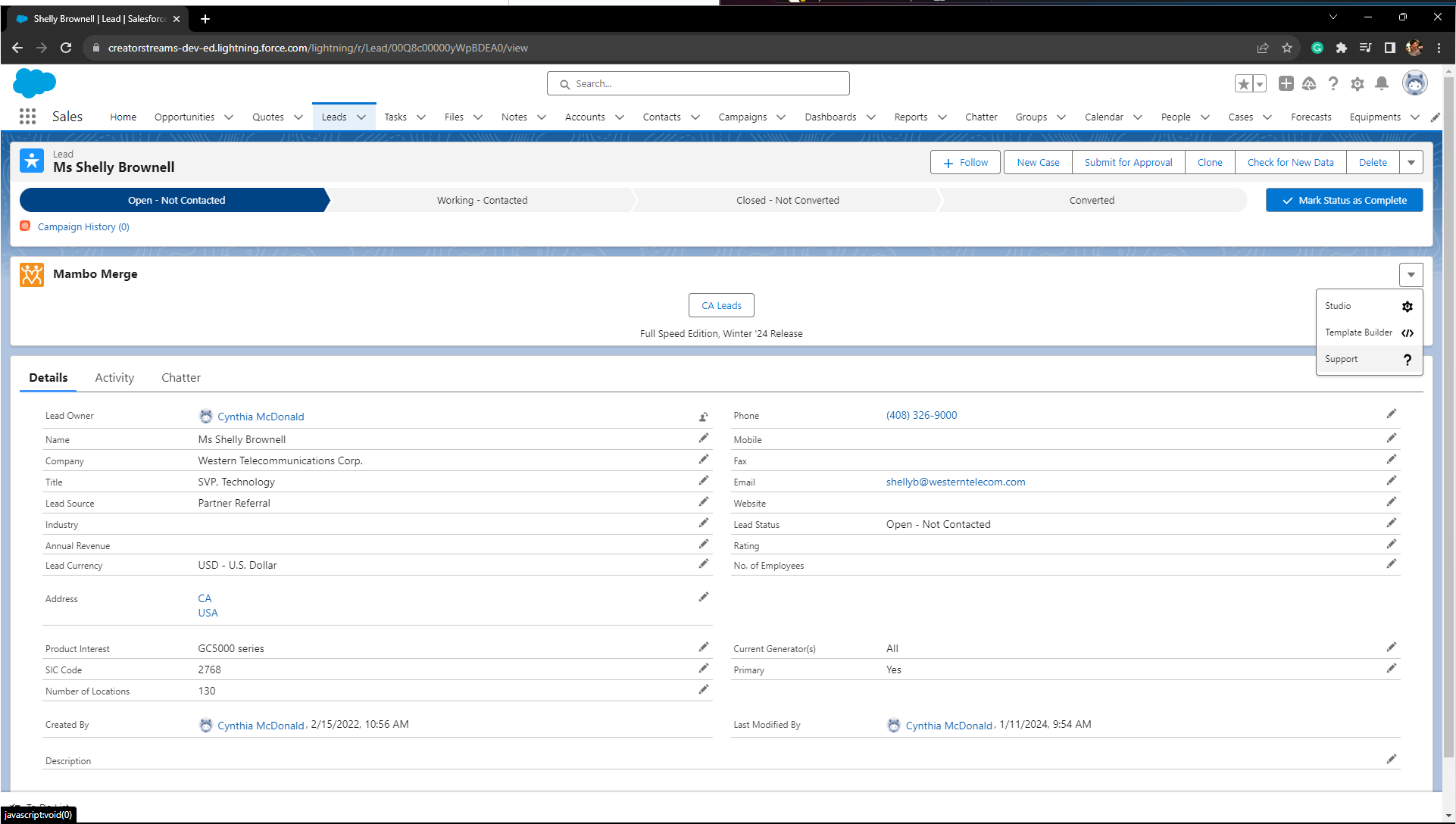The width and height of the screenshot is (1456, 824).
Task: Open Template Builder code icon in Mambo Merge menu
Action: [1408, 332]
